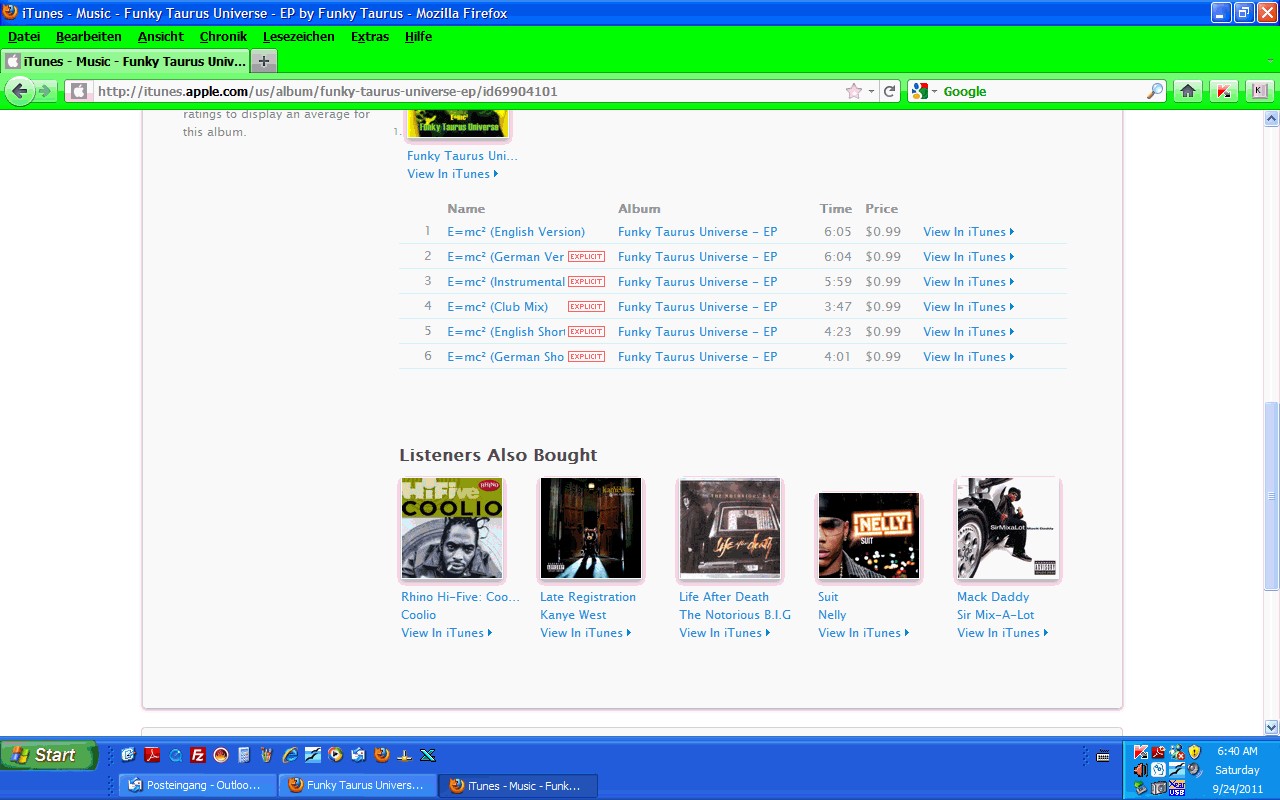Launch FileZilla from the quick launch bar

[198, 755]
